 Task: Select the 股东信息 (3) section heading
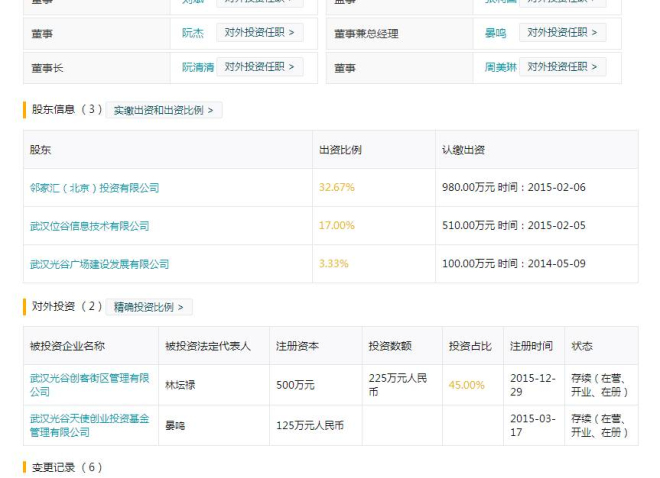[67, 109]
